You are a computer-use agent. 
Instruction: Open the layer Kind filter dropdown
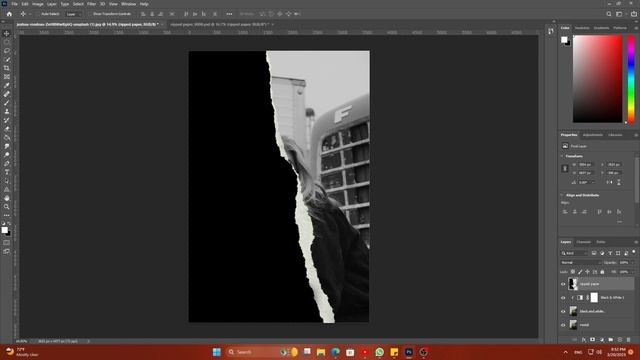click(x=575, y=253)
